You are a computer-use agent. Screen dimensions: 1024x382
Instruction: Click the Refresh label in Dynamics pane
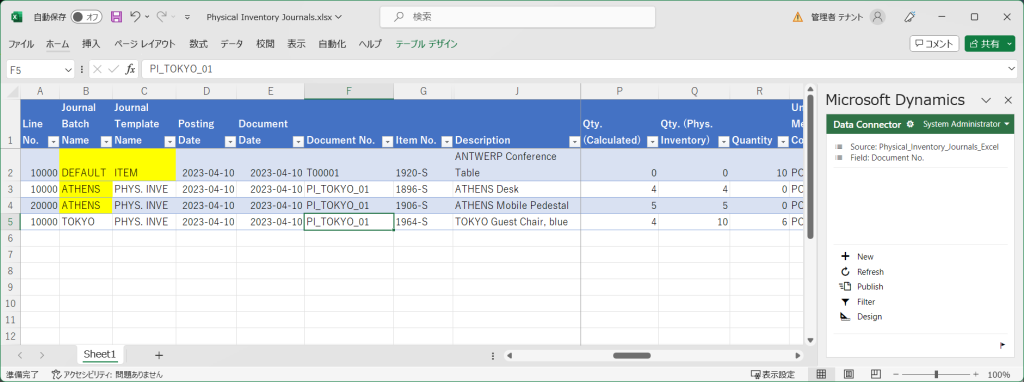pos(870,272)
